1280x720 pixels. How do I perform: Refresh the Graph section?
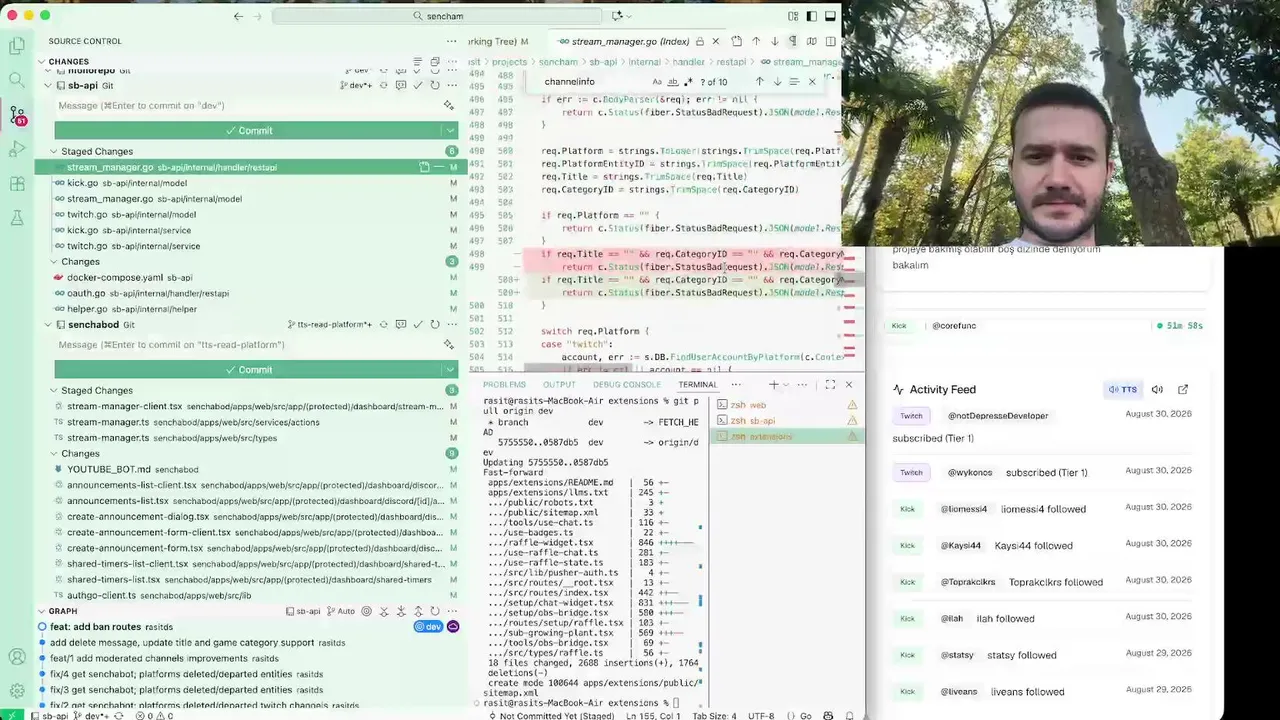(435, 611)
